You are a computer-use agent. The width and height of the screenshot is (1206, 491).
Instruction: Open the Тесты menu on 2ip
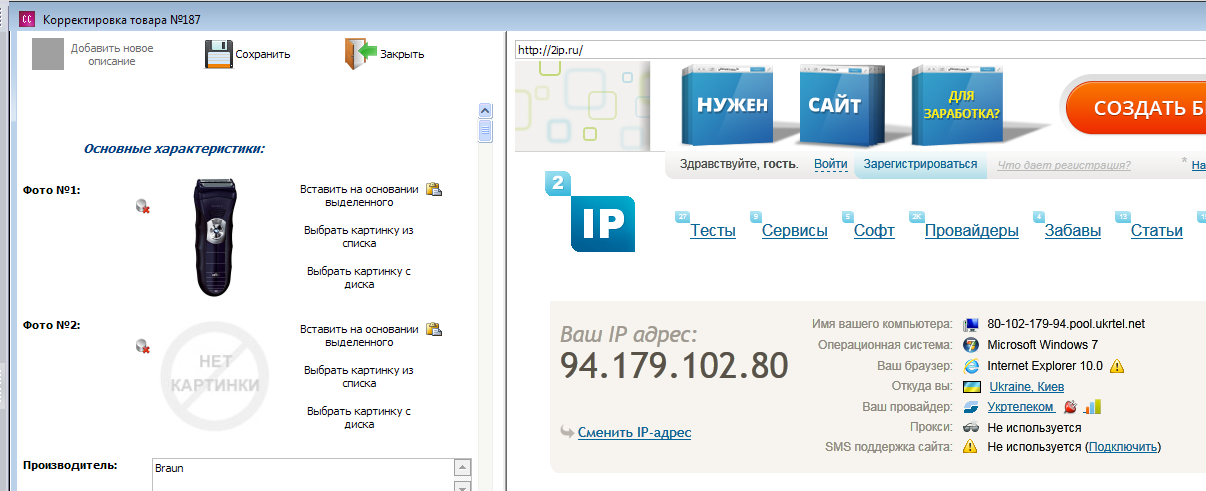(713, 231)
